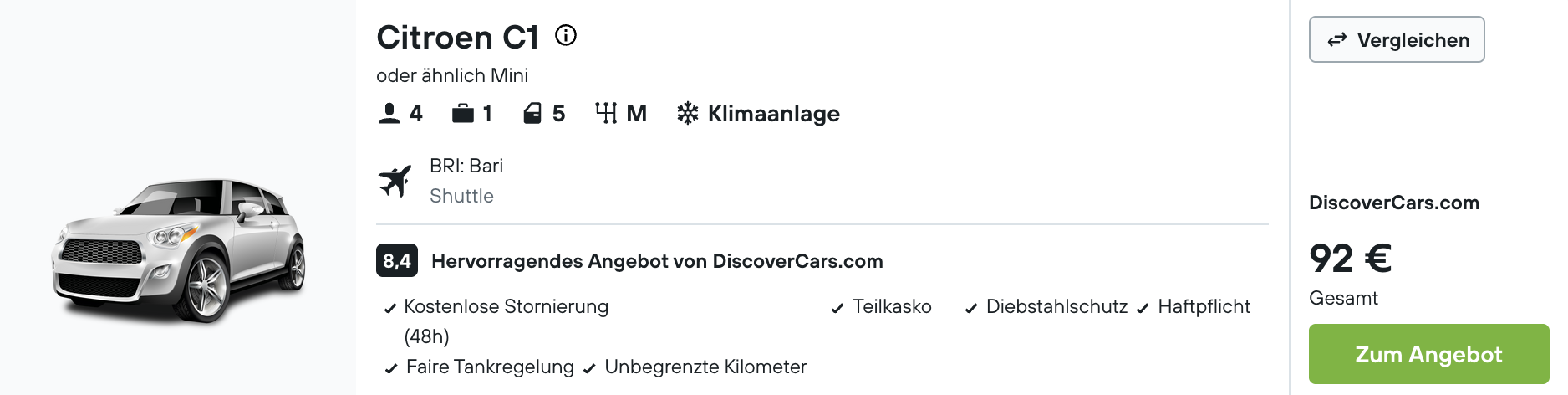Click the luggage suitcase icon

coord(463,113)
